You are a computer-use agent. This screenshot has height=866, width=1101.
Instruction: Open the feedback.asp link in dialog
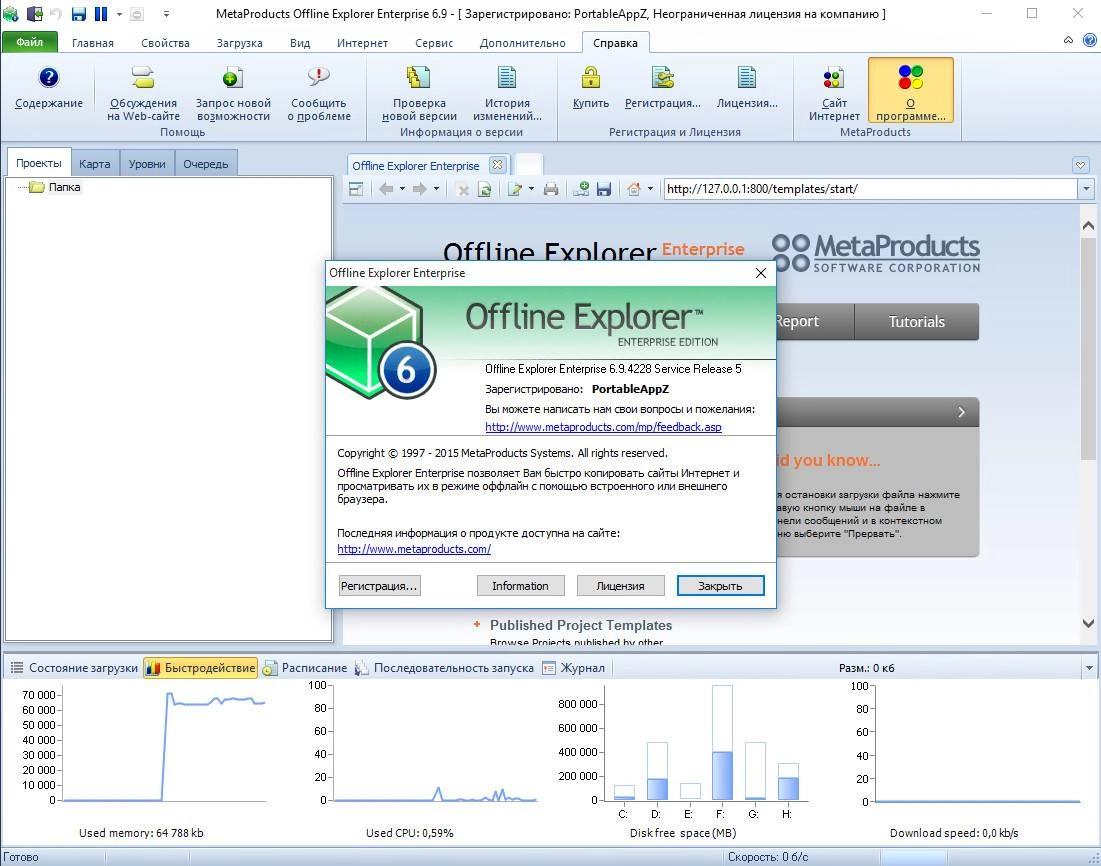[603, 426]
